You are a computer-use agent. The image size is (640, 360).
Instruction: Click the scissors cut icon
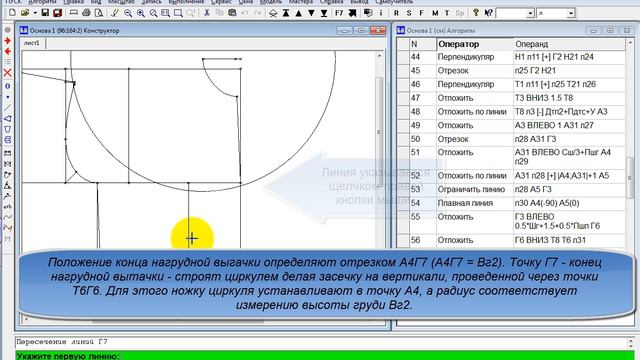click(x=207, y=13)
